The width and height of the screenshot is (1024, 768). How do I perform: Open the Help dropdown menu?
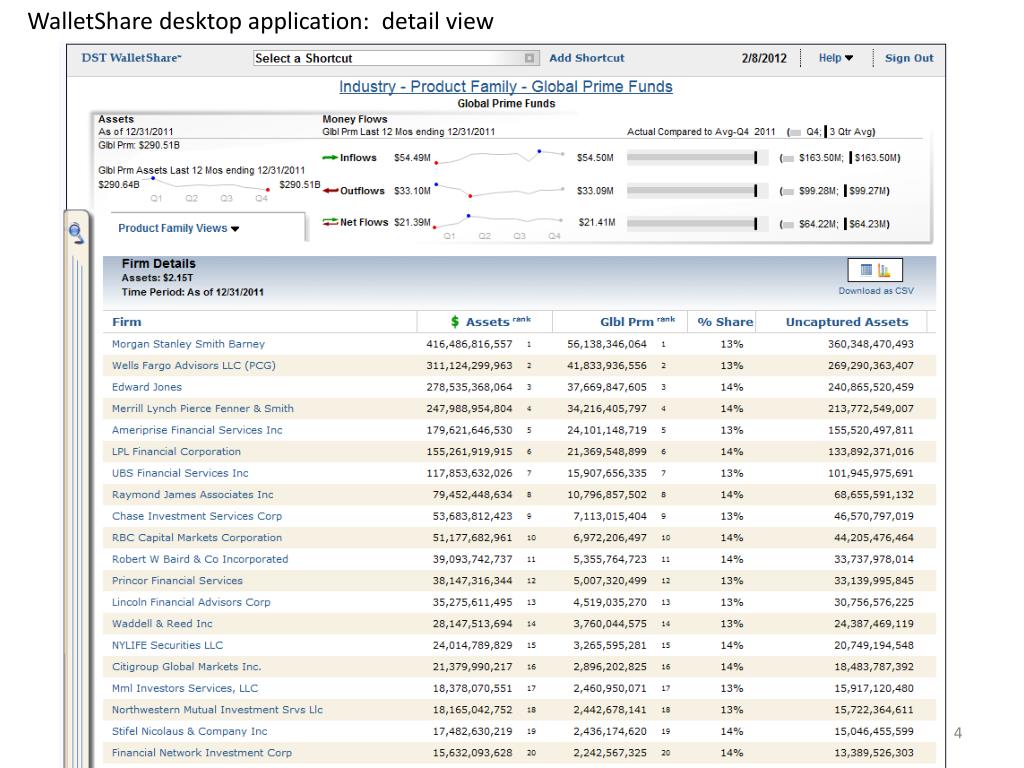pyautogui.click(x=836, y=58)
